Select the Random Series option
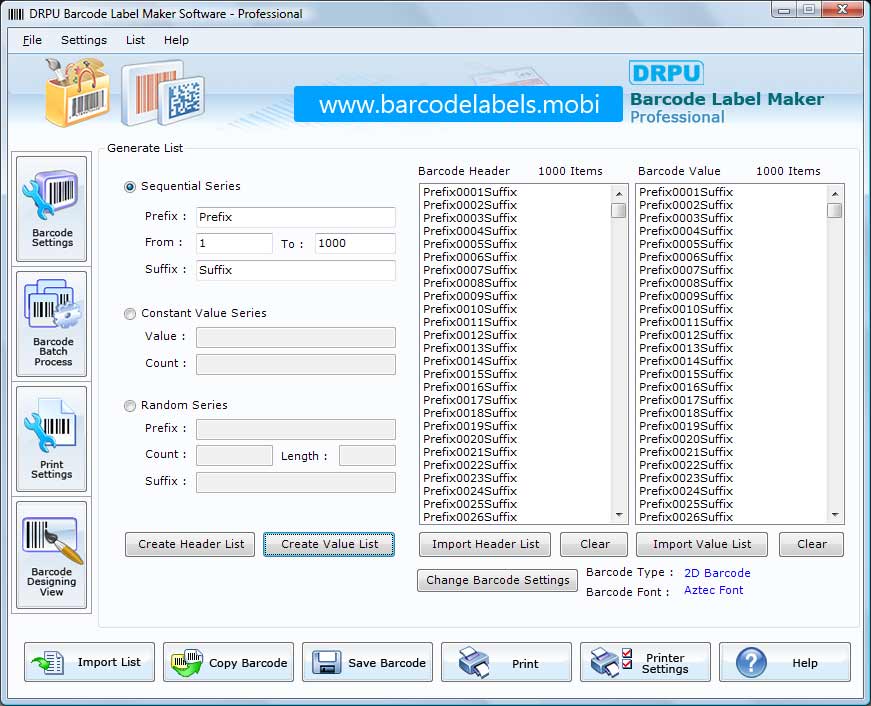The height and width of the screenshot is (706, 871). (x=129, y=406)
